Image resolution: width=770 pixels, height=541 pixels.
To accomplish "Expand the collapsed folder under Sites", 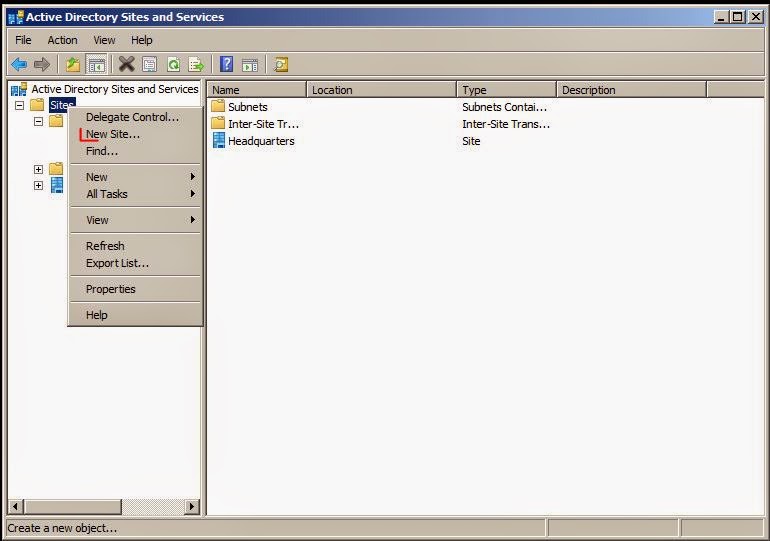I will coord(38,169).
